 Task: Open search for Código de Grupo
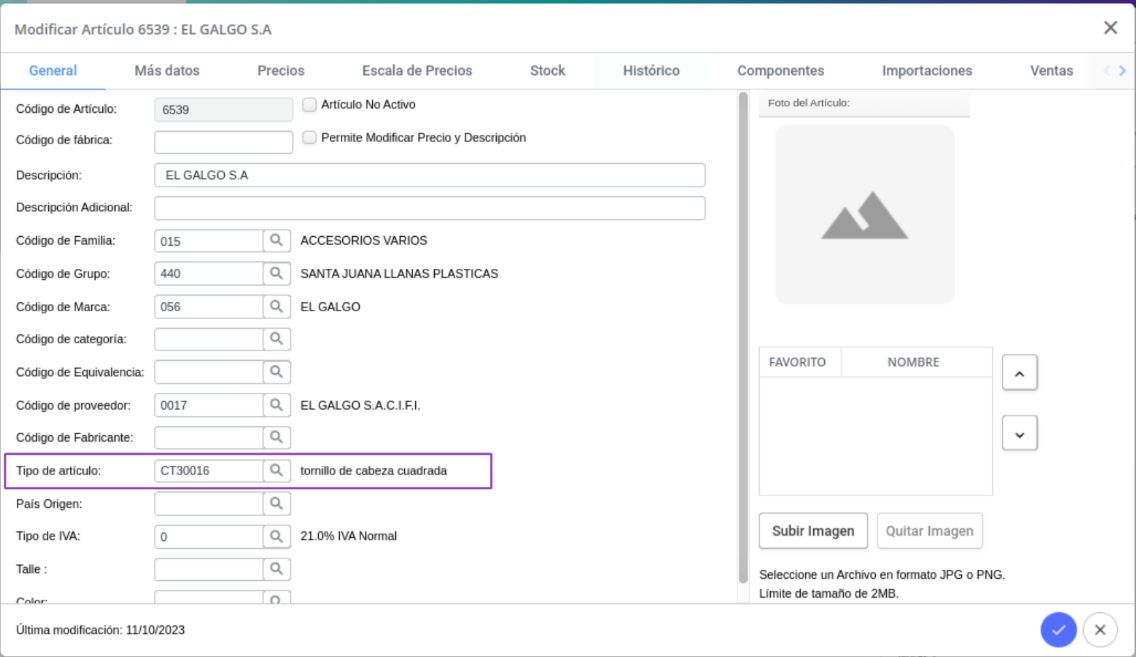point(276,274)
